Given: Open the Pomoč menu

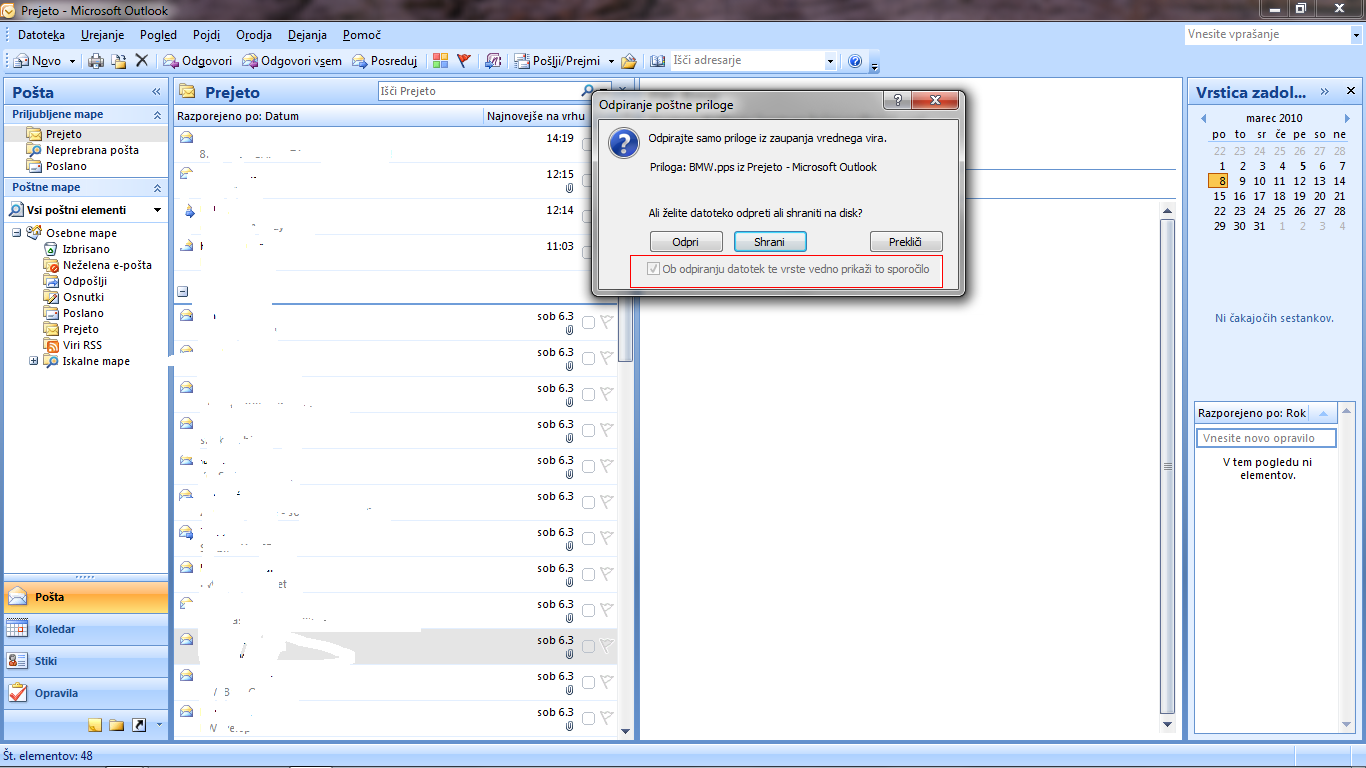Looking at the screenshot, I should pos(362,35).
